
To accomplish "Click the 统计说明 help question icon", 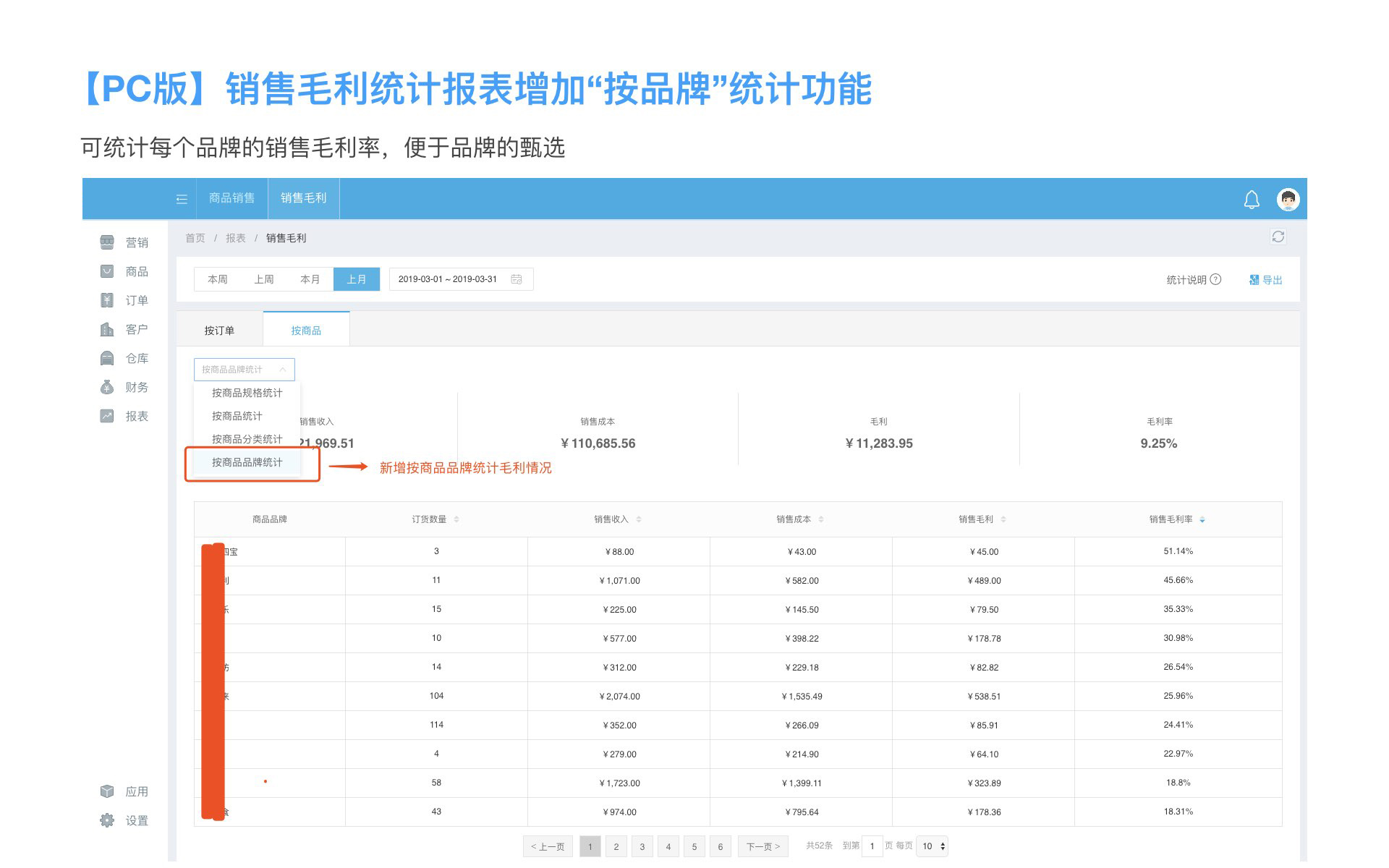I will 1215,279.
